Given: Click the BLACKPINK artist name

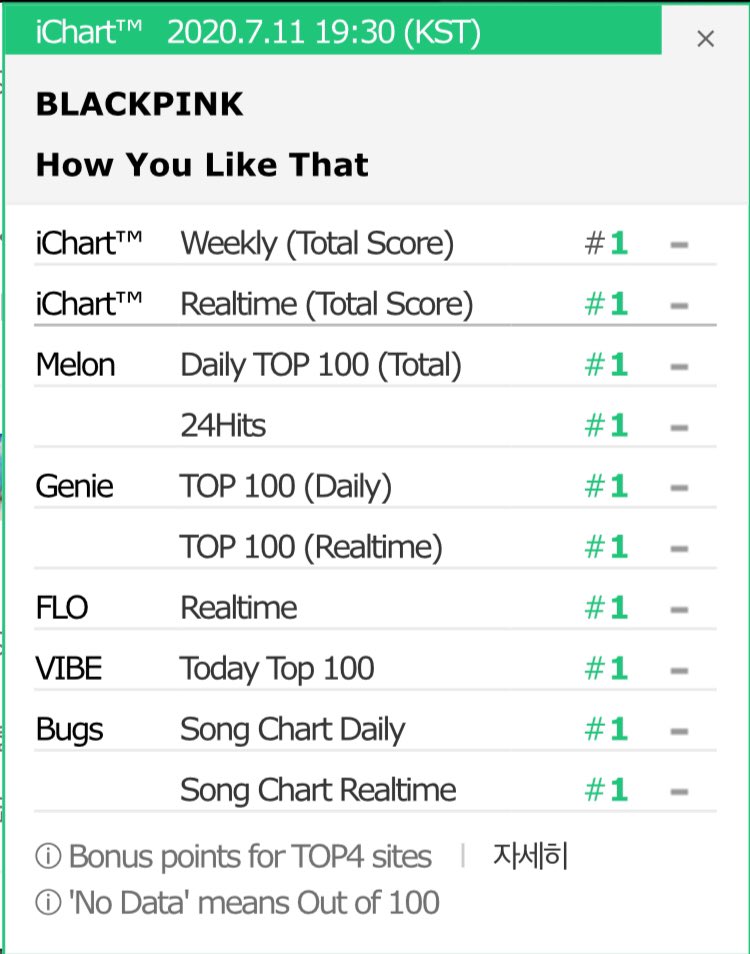Looking at the screenshot, I should pos(139,104).
